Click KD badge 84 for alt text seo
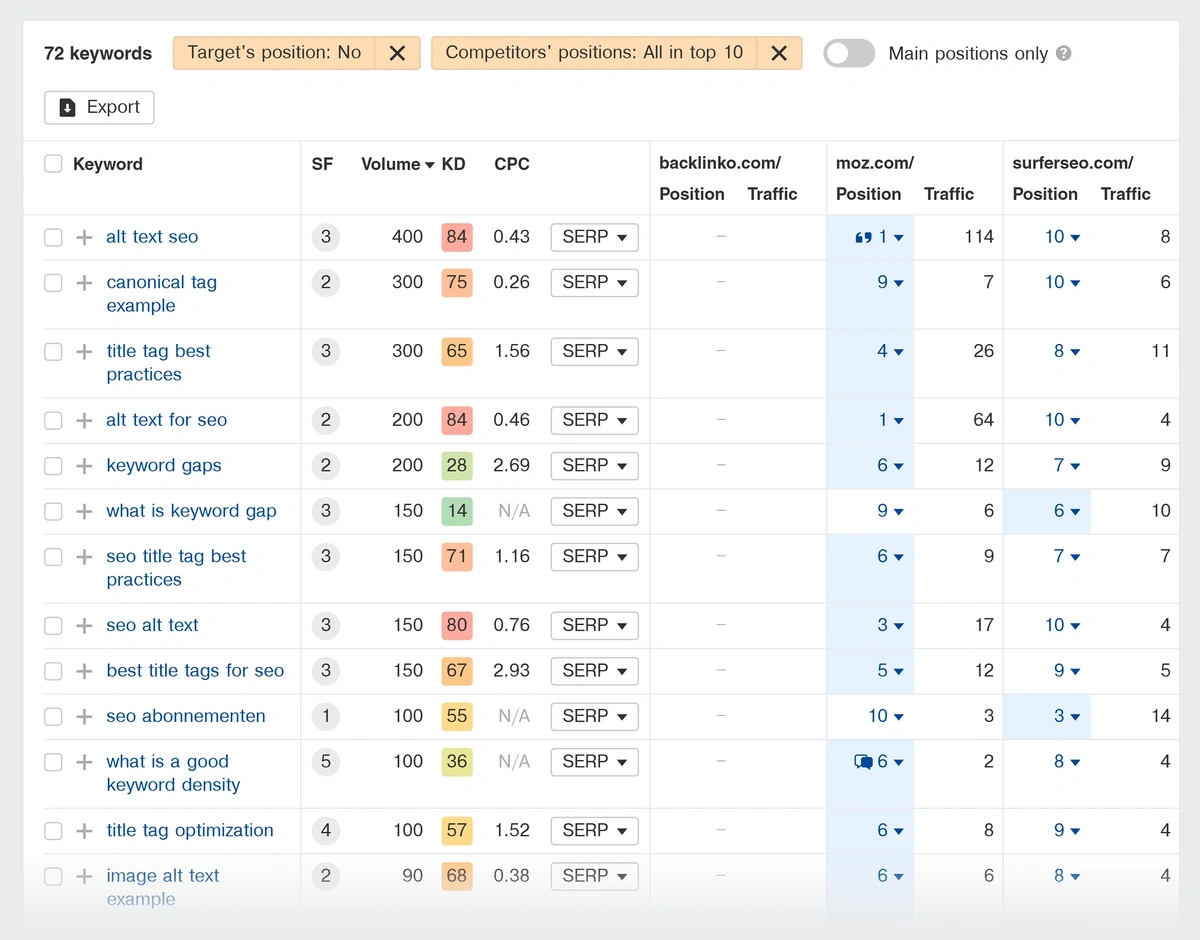Screen dimensions: 1200x940 [x=456, y=237]
